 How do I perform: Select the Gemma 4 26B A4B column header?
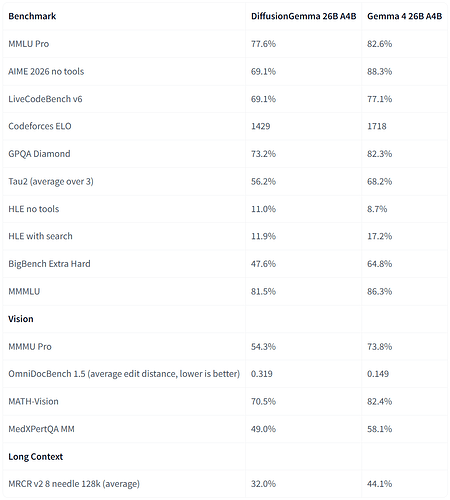pos(404,16)
